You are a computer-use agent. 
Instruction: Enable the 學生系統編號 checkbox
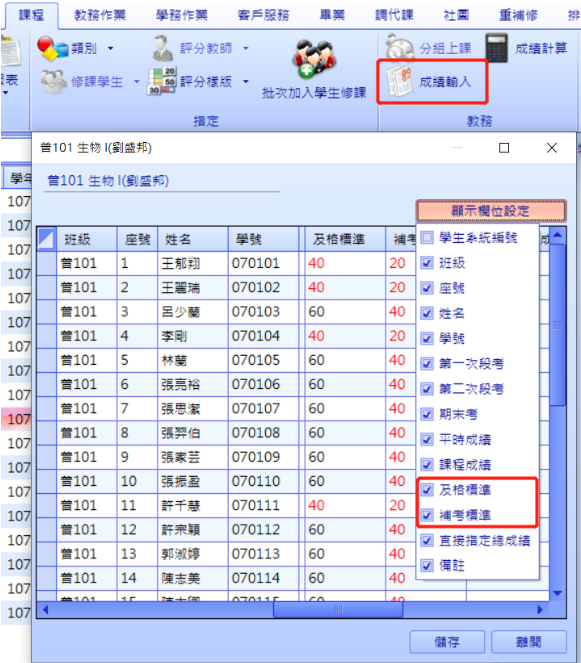click(x=427, y=238)
